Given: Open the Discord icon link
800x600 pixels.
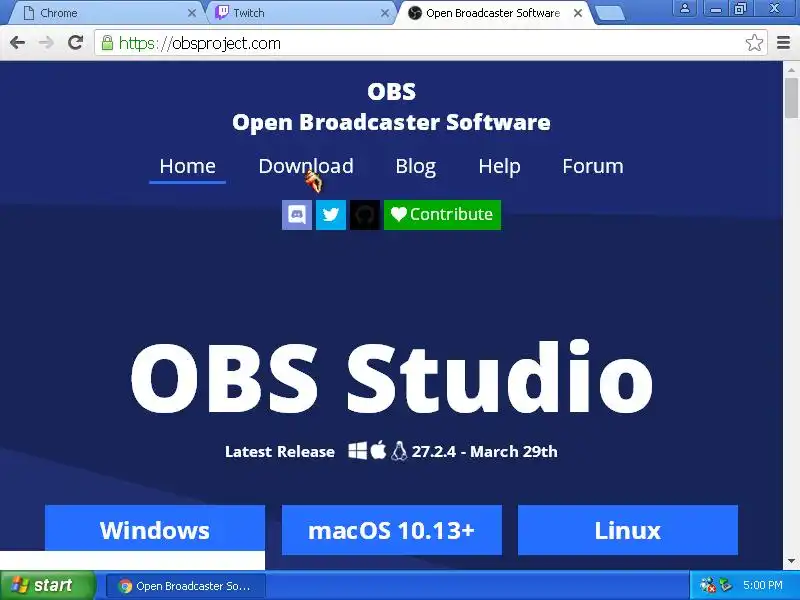Looking at the screenshot, I should click(297, 215).
